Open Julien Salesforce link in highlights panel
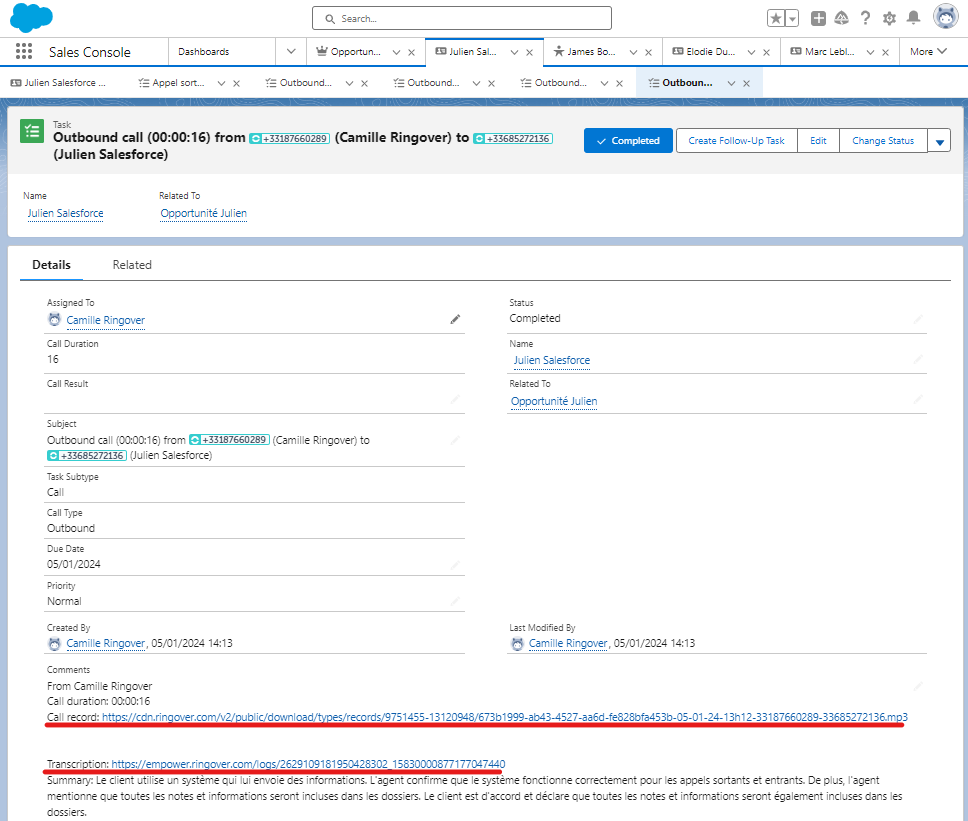Screen dimensions: 968x821 [x=65, y=213]
